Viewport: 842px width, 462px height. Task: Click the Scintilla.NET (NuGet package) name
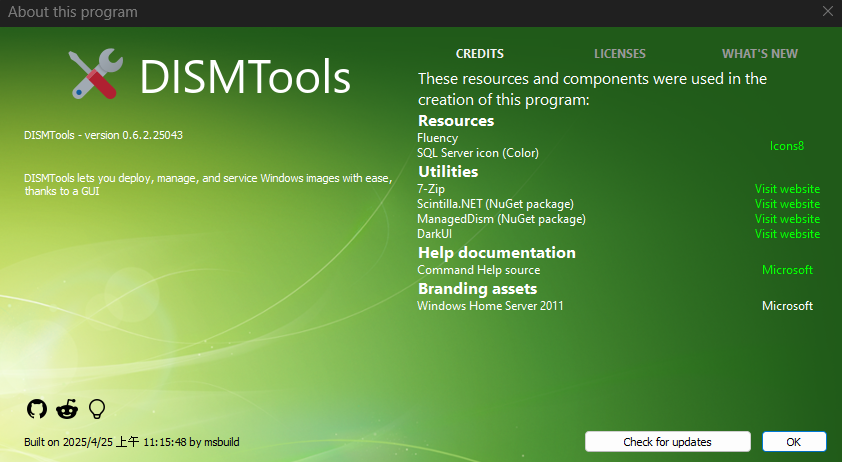pyautogui.click(x=495, y=204)
